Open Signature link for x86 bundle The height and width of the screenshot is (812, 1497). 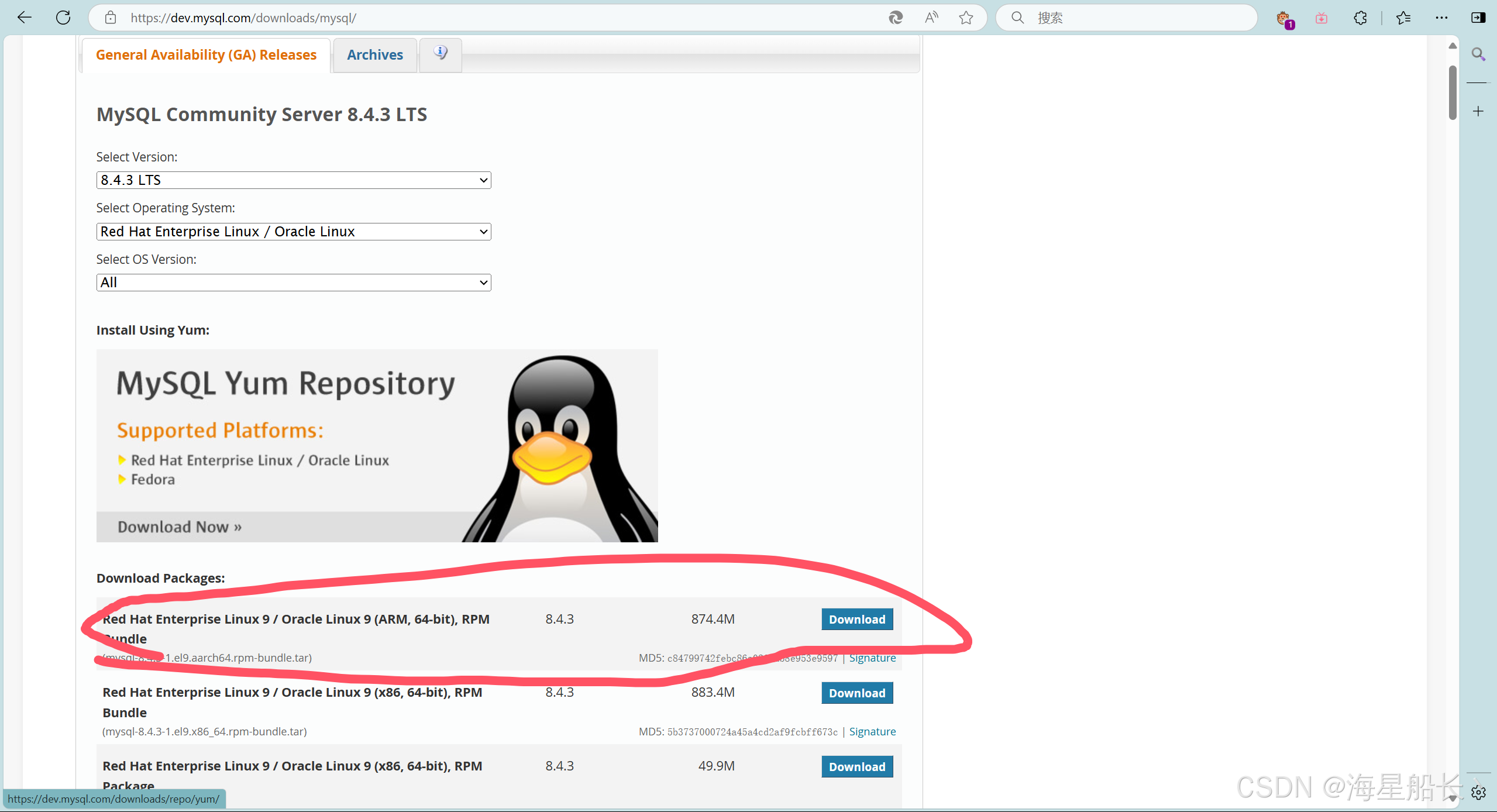[872, 732]
